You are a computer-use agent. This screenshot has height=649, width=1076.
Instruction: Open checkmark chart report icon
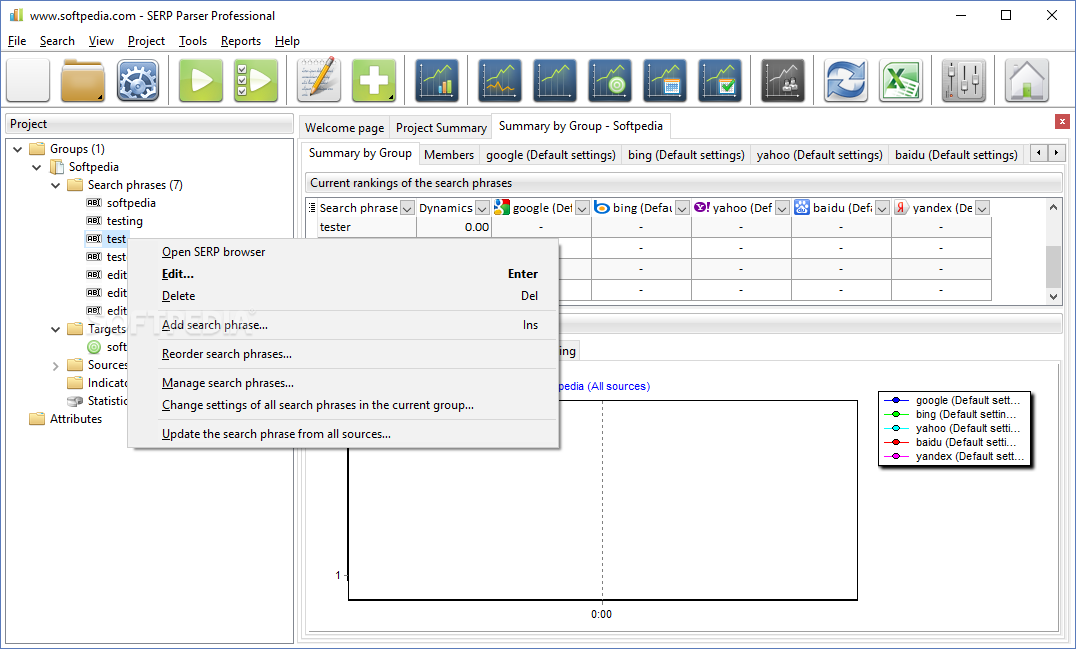click(719, 80)
